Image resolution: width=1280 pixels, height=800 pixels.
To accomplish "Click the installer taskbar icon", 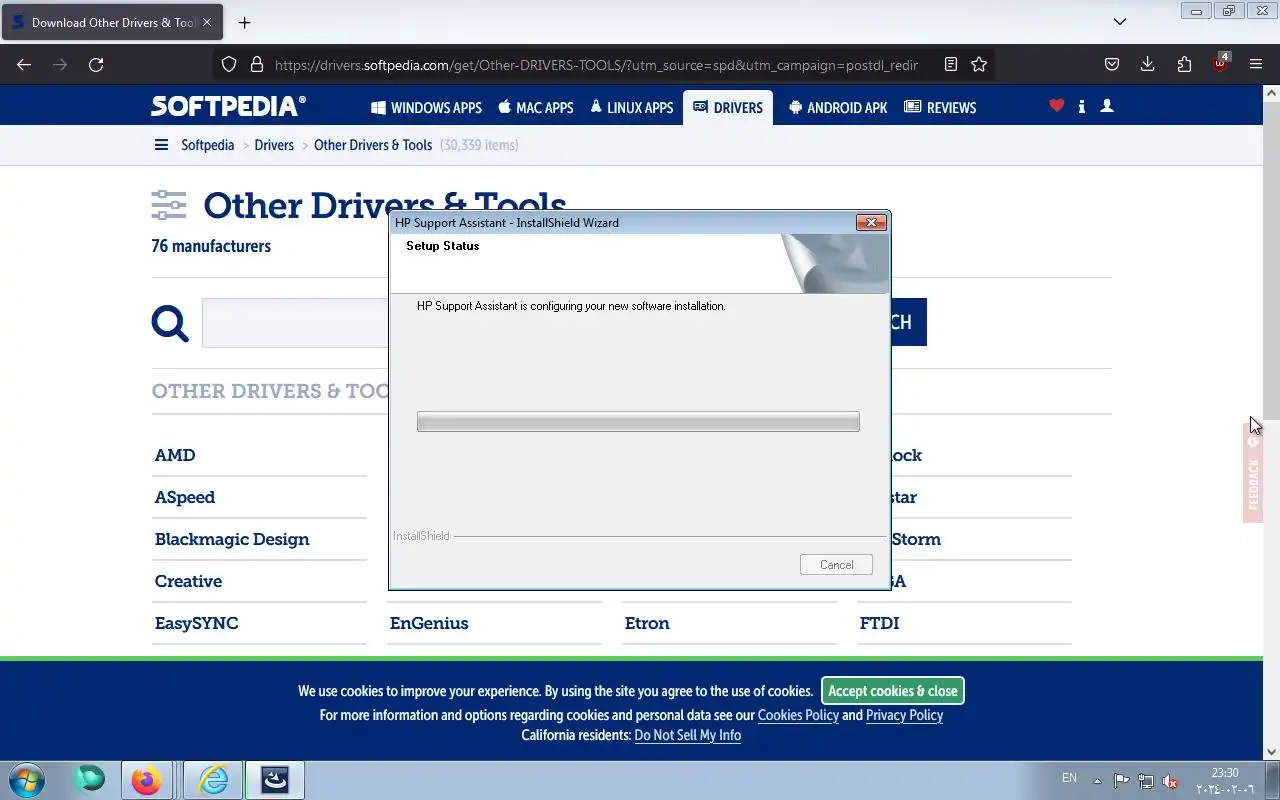I will [275, 780].
